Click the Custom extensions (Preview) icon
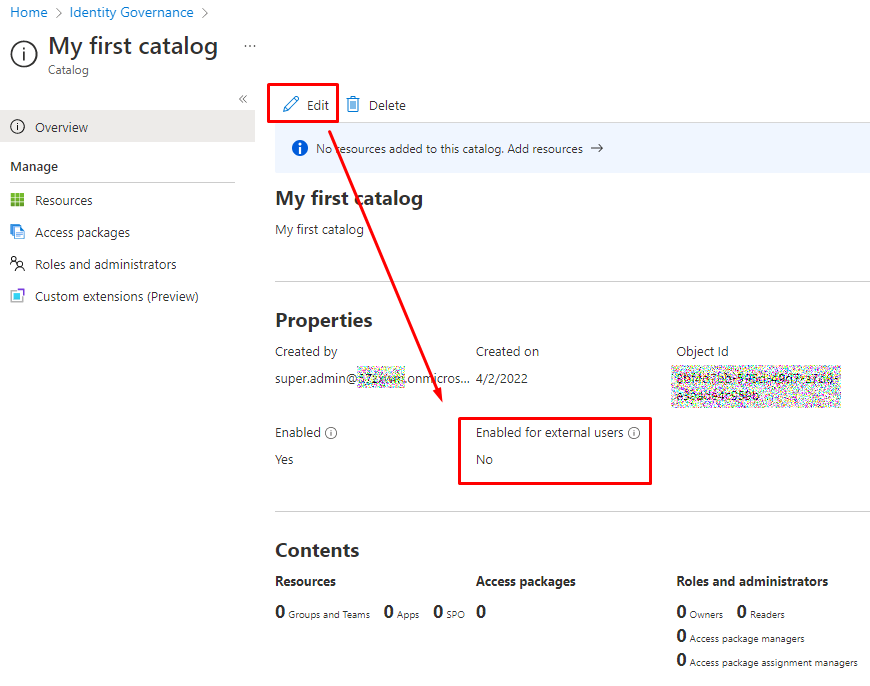This screenshot has width=870, height=686. (x=17, y=296)
